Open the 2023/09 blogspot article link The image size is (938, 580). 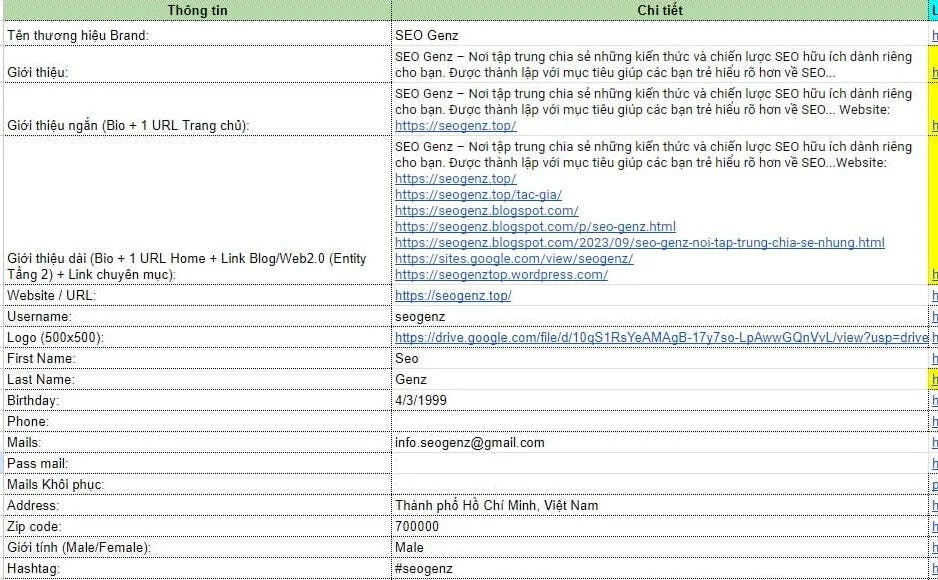click(639, 243)
